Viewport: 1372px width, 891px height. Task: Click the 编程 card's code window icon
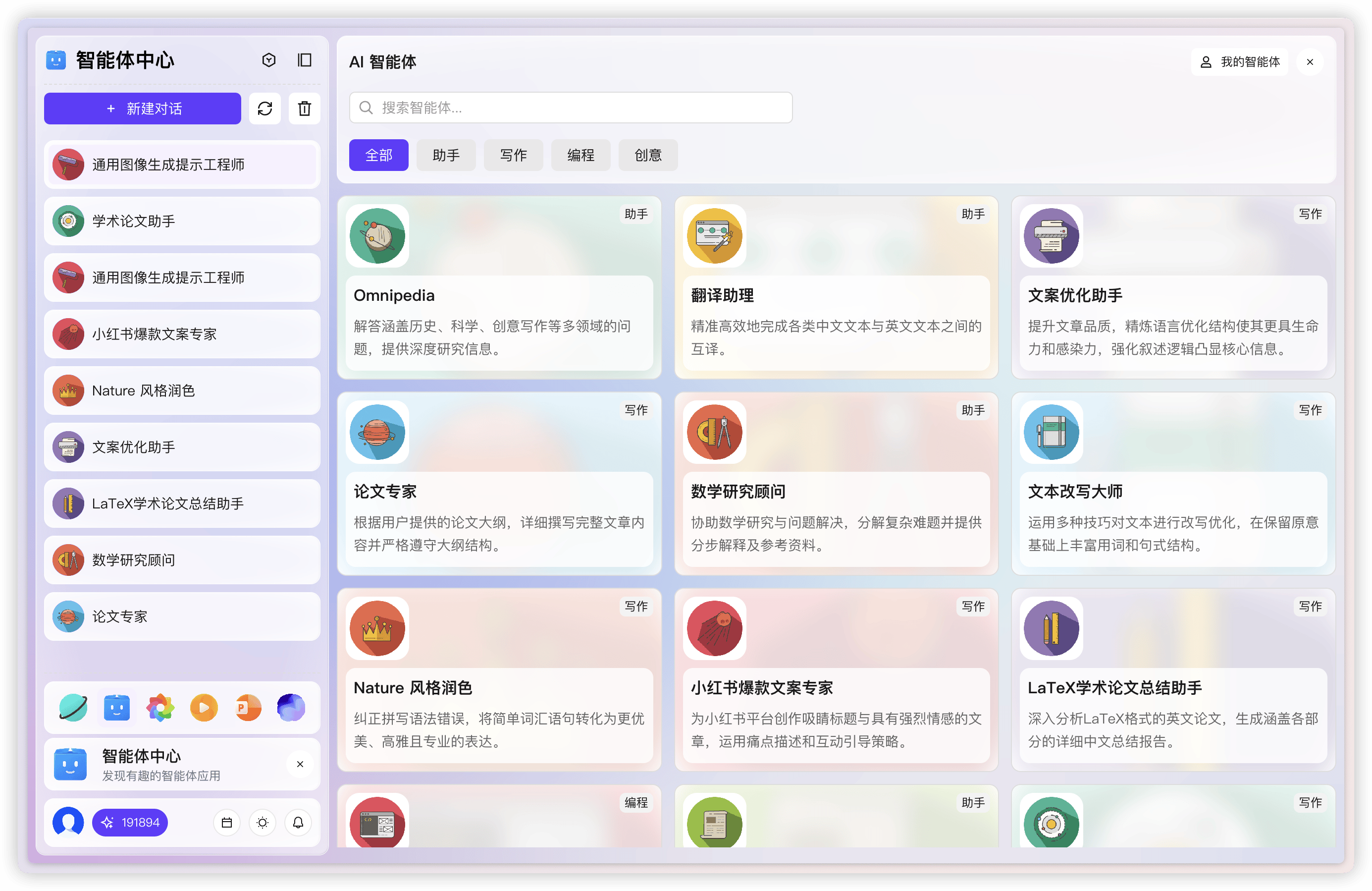(x=377, y=822)
